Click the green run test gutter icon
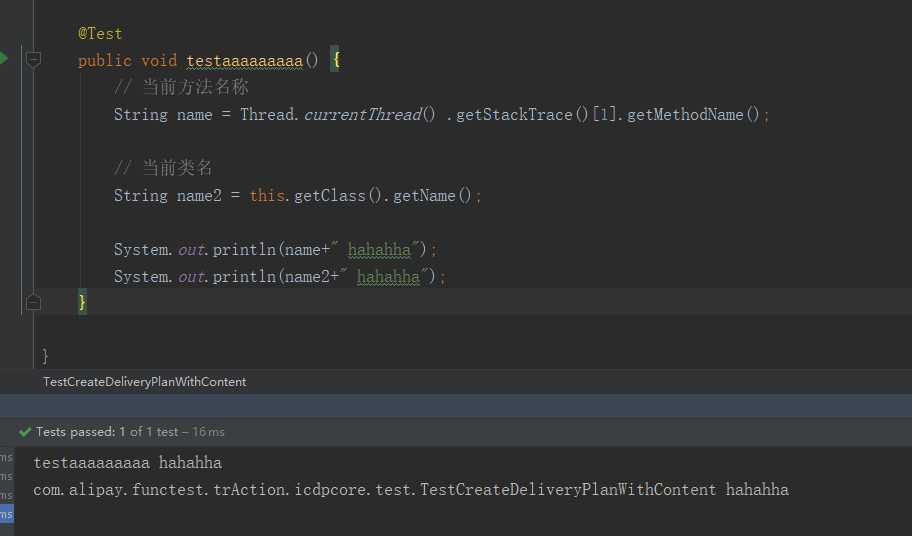 [x=3, y=58]
